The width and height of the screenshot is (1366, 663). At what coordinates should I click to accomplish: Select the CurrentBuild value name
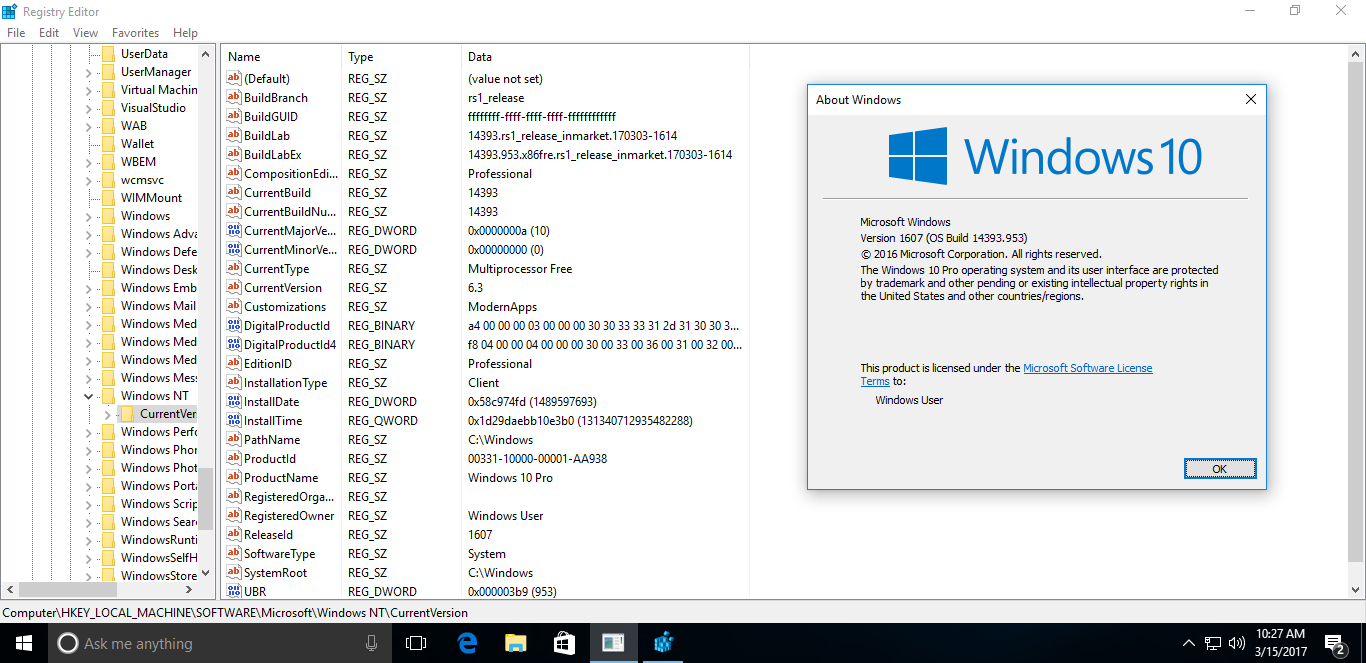click(x=277, y=193)
